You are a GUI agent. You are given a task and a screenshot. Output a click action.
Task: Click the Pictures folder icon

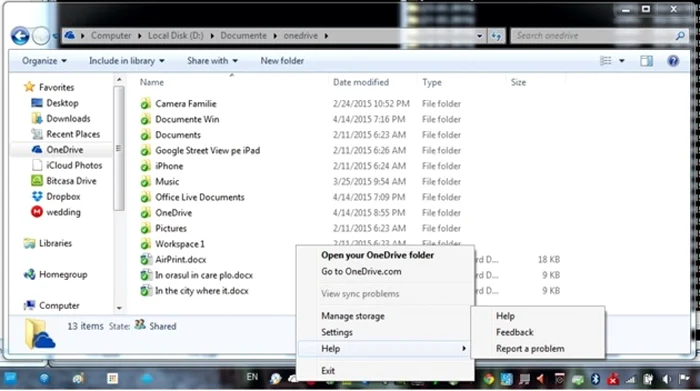pos(145,229)
